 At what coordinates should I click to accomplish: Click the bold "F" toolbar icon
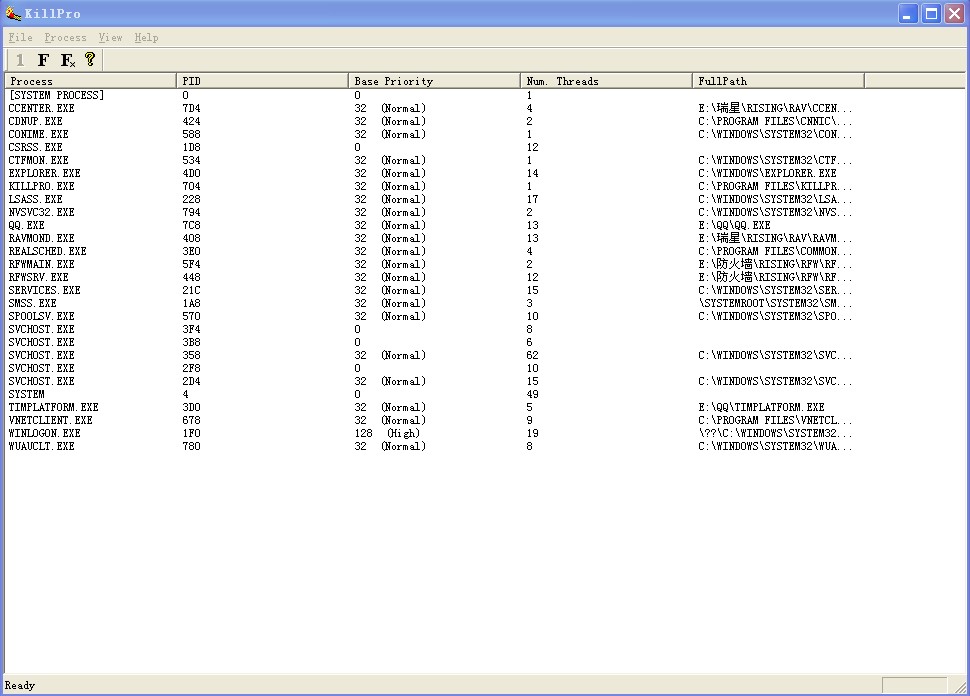click(43, 60)
